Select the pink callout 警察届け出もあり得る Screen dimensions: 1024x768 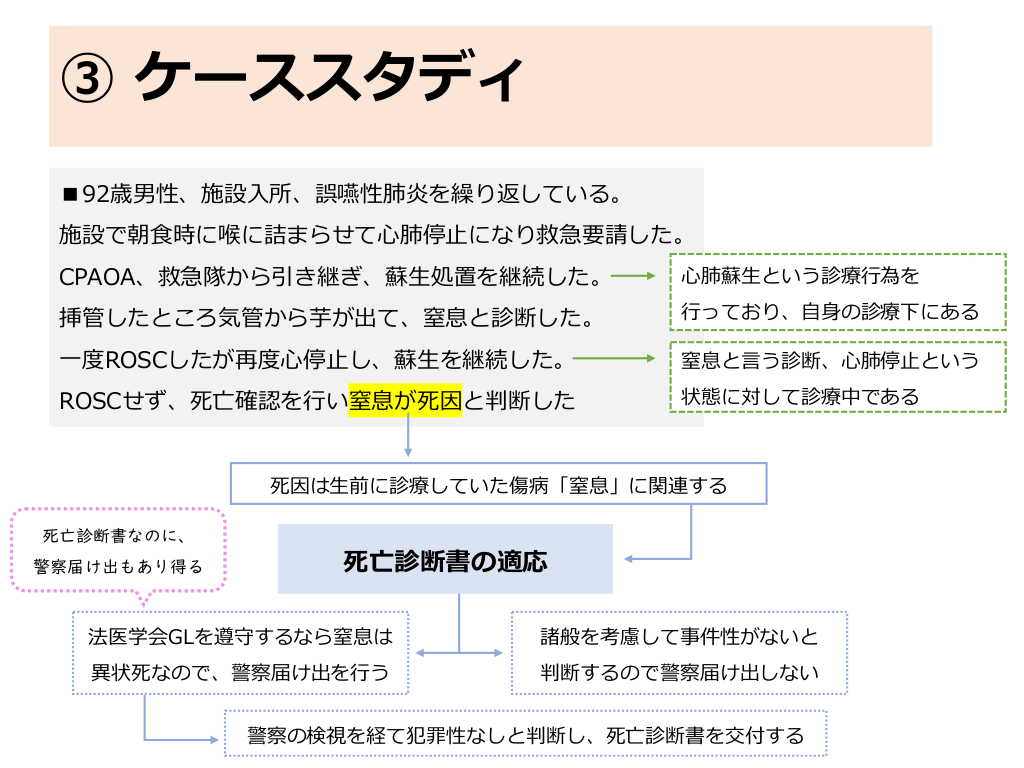pyautogui.click(x=118, y=551)
